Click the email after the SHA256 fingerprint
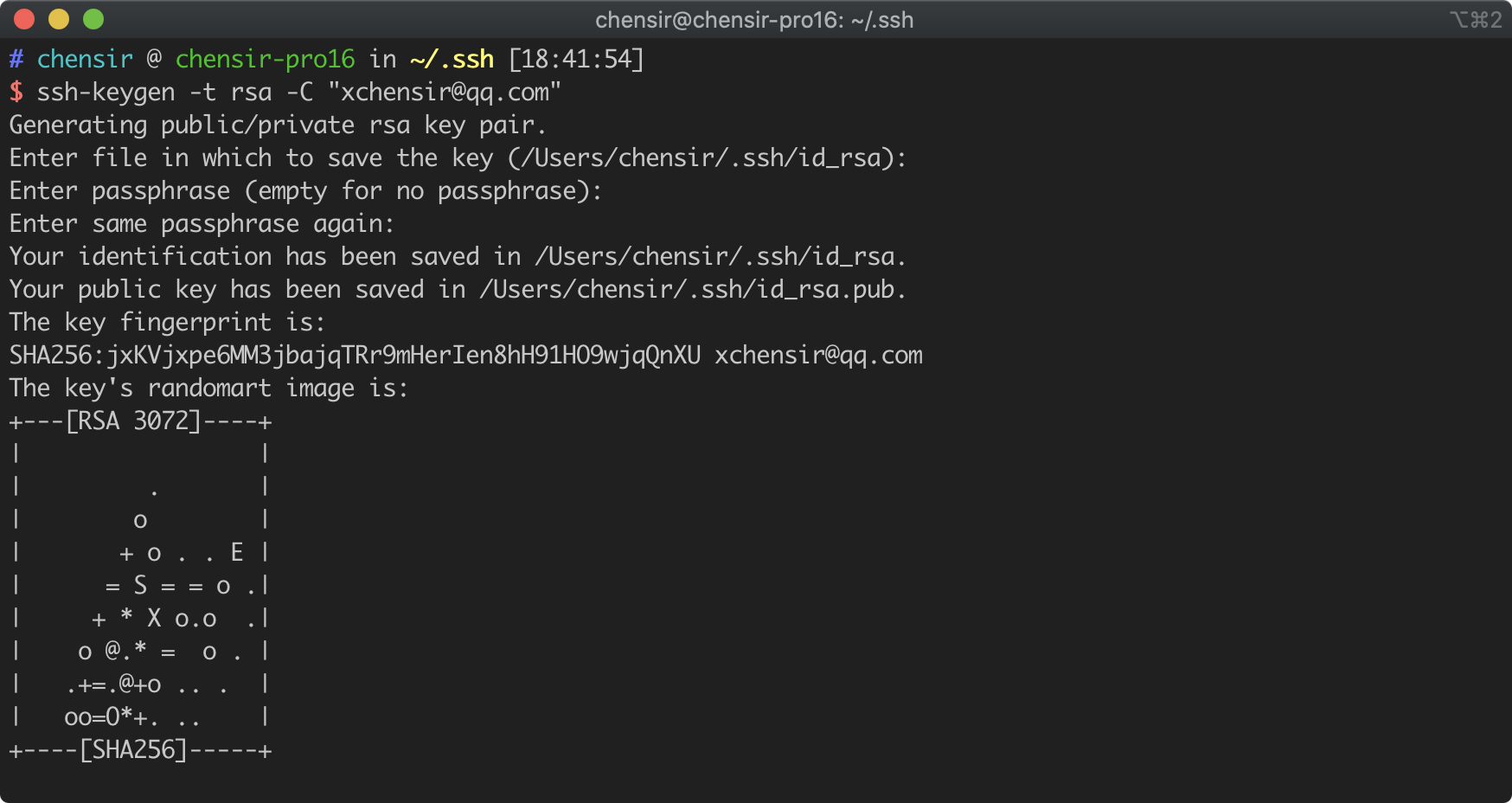The height and width of the screenshot is (803, 1512). click(x=818, y=355)
